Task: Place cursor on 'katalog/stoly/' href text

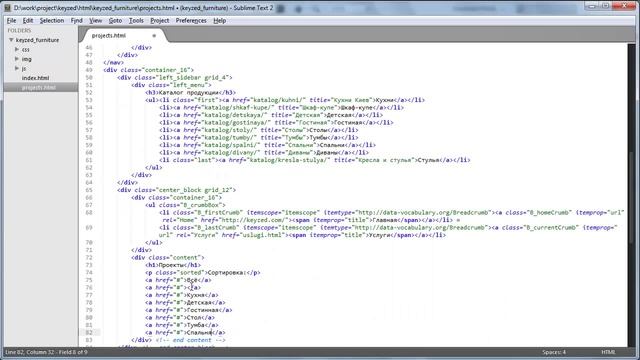Action: coord(230,130)
